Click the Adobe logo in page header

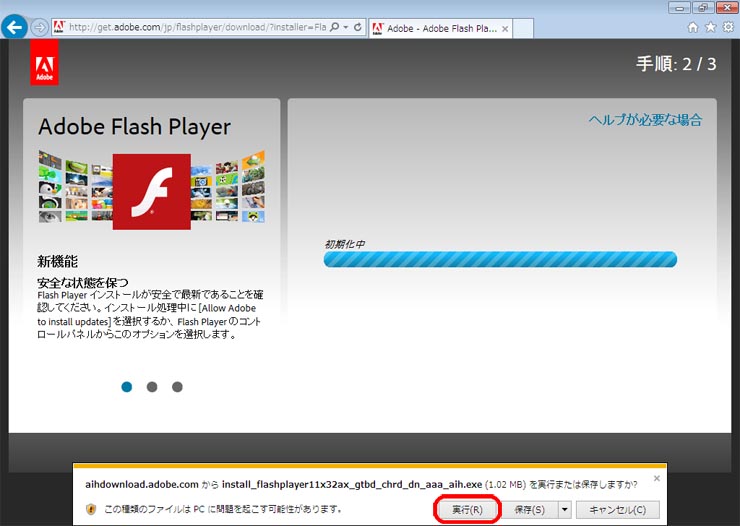click(44, 63)
